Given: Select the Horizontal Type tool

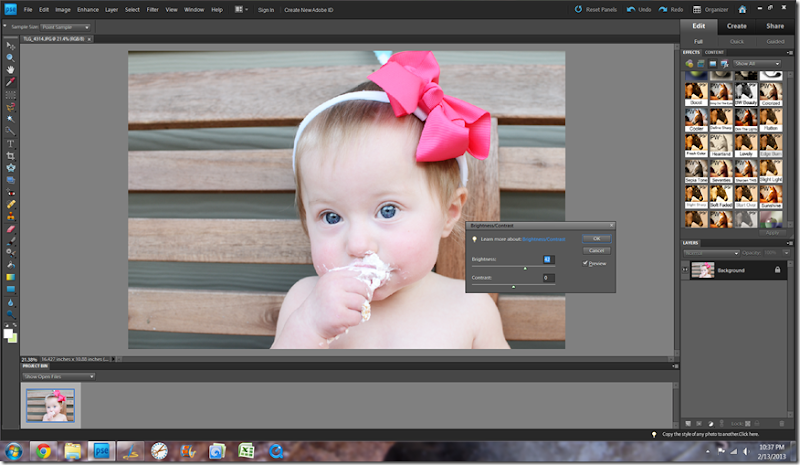Looking at the screenshot, I should coord(11,143).
